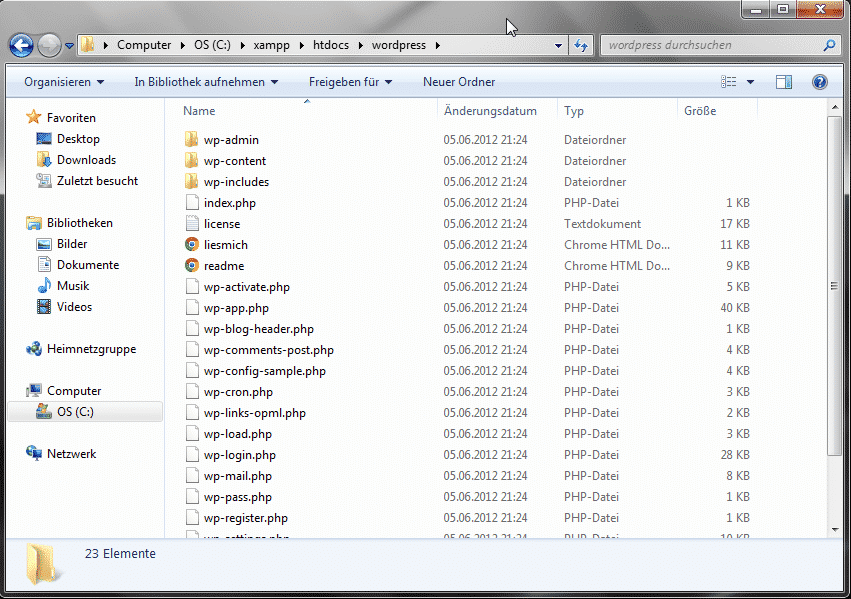Image resolution: width=851 pixels, height=599 pixels.
Task: Select the wp-login.php file name
Action: [239, 455]
